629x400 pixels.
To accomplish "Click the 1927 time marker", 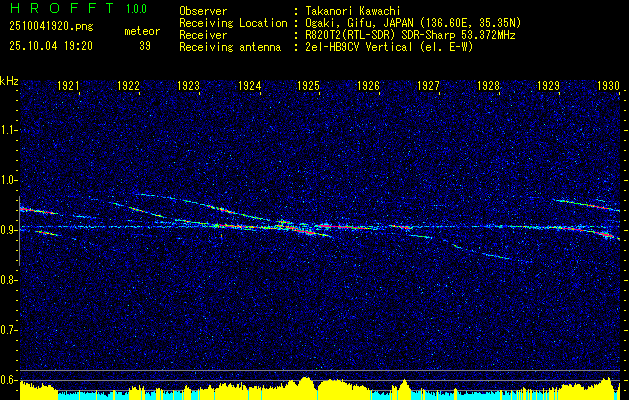I will (x=428, y=85).
